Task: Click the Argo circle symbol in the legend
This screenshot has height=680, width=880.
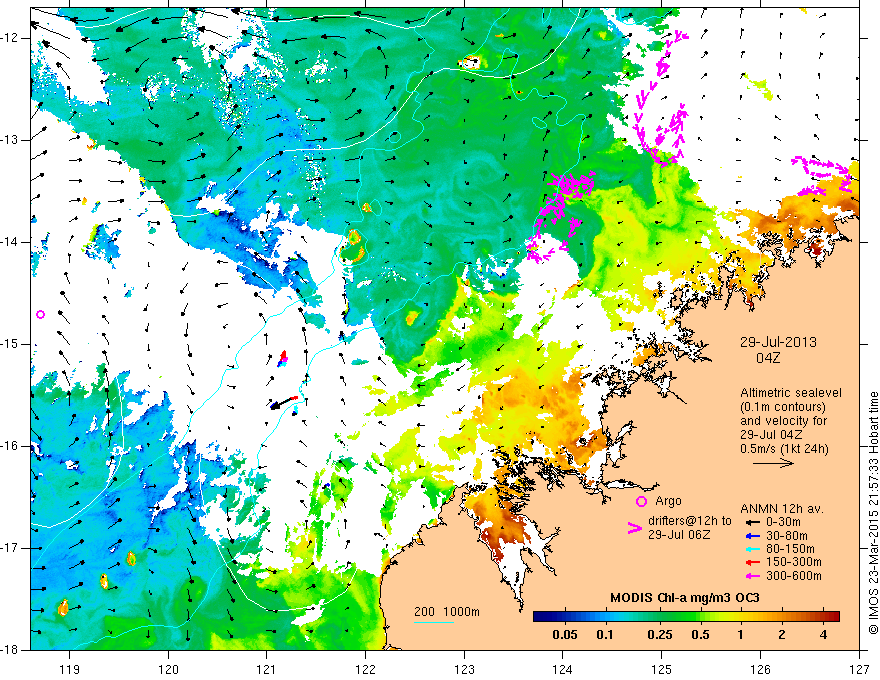Action: [641, 501]
